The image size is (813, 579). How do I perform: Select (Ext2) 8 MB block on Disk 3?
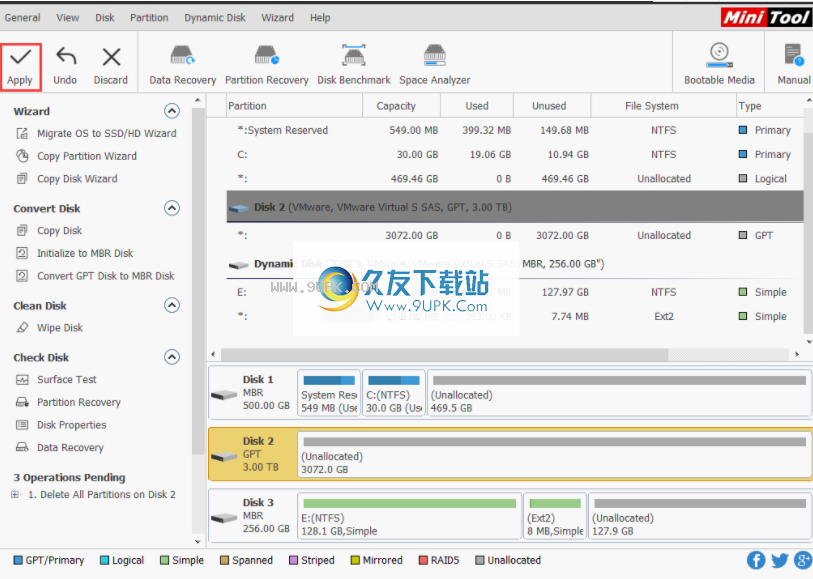555,516
